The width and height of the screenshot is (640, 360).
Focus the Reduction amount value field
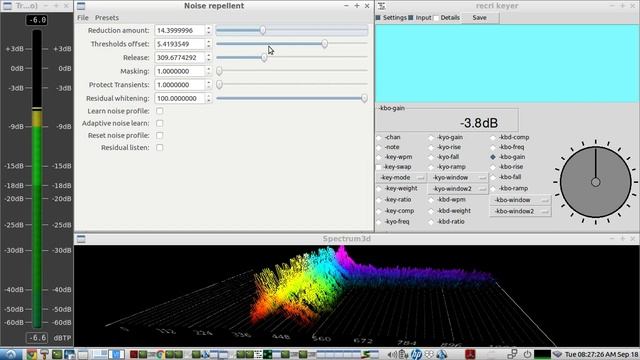[180, 30]
